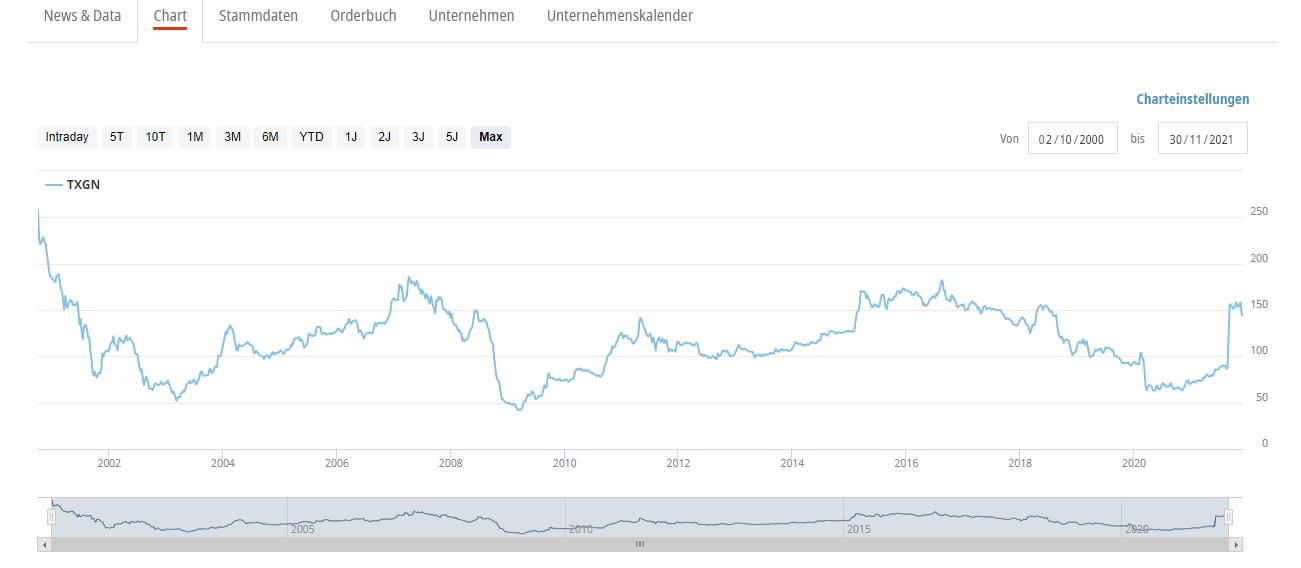Click the right range handle of the navigator

1228,516
